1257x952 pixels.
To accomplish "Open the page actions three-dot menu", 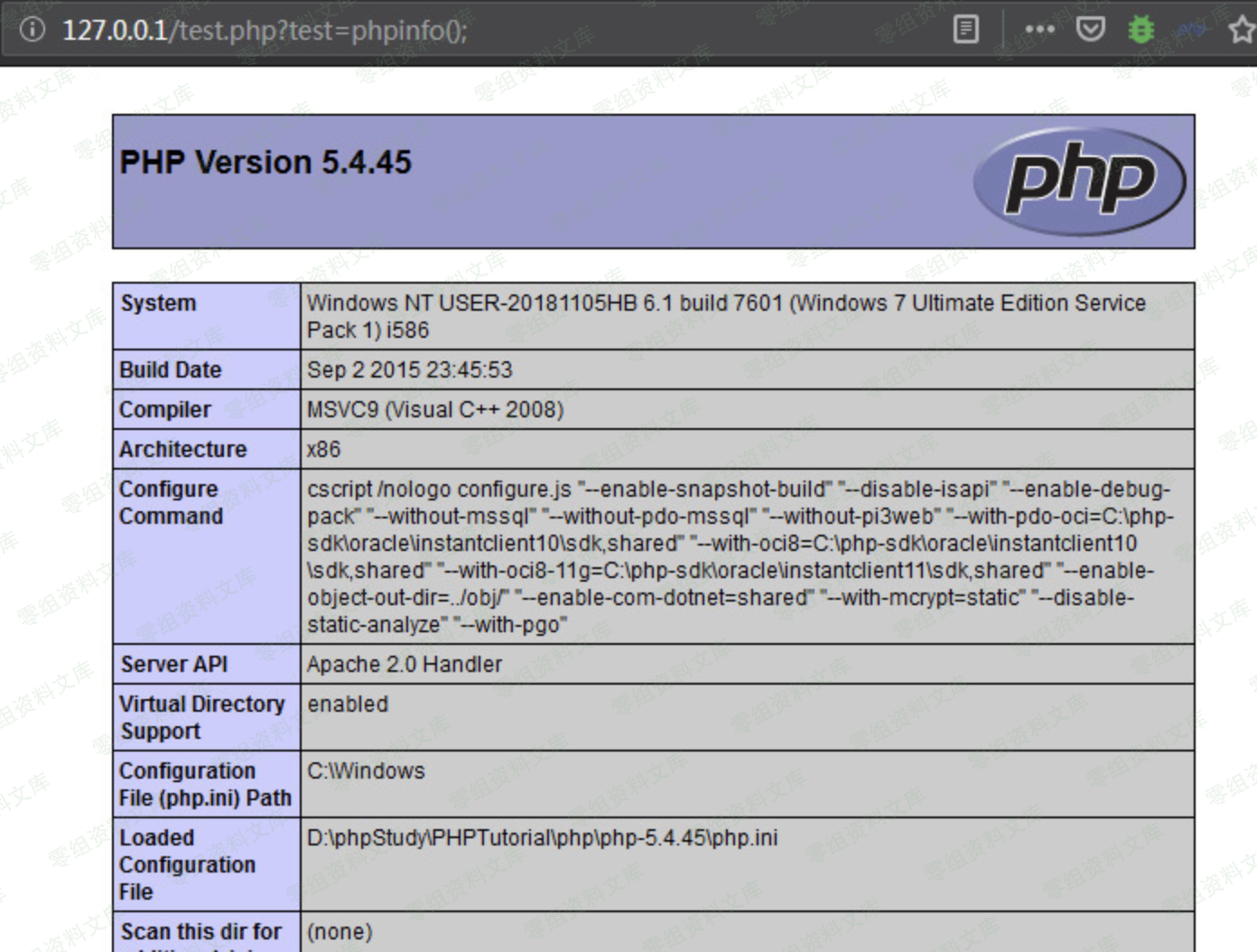I will pos(1039,30).
